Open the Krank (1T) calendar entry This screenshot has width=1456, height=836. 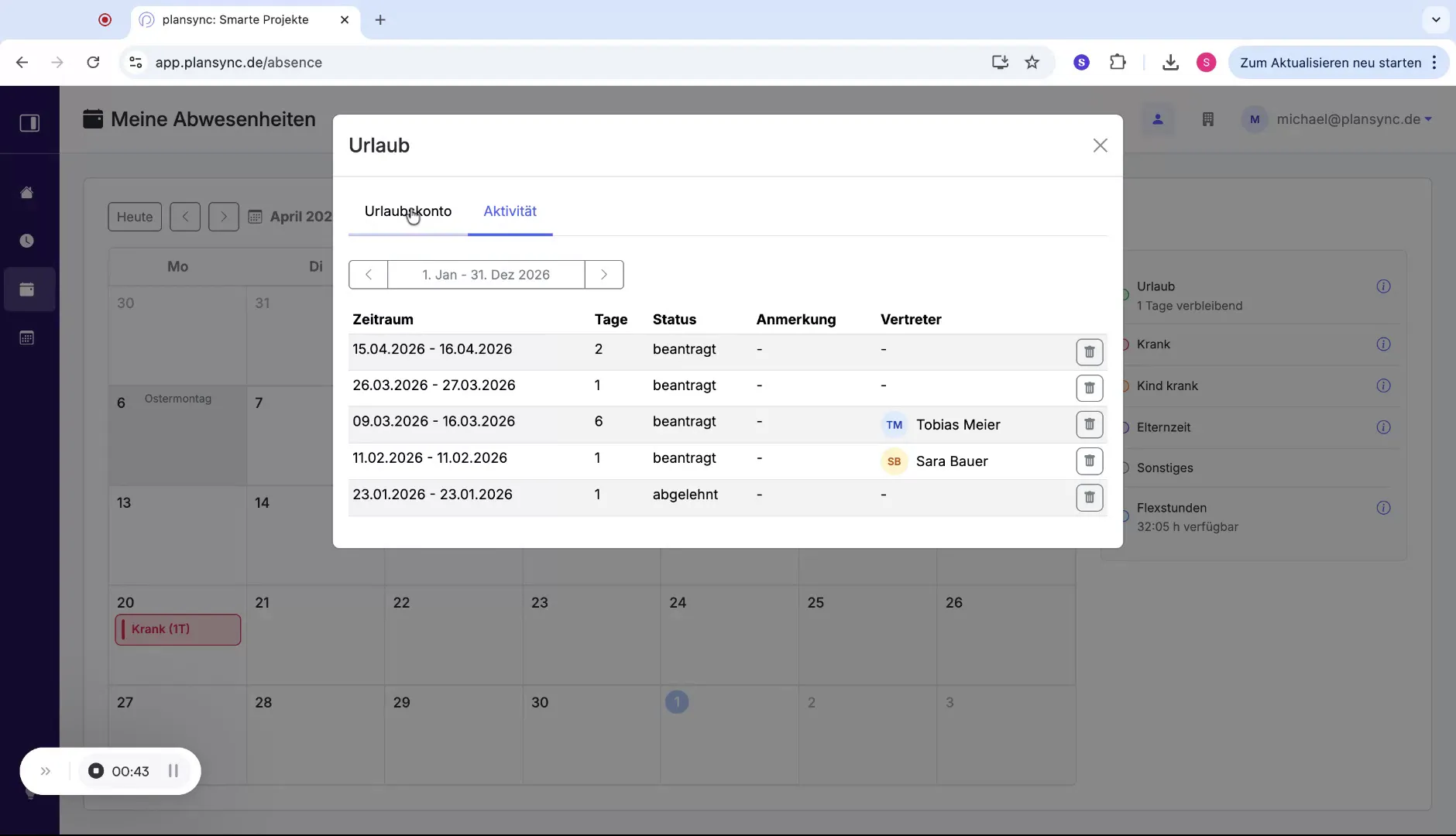[178, 629]
